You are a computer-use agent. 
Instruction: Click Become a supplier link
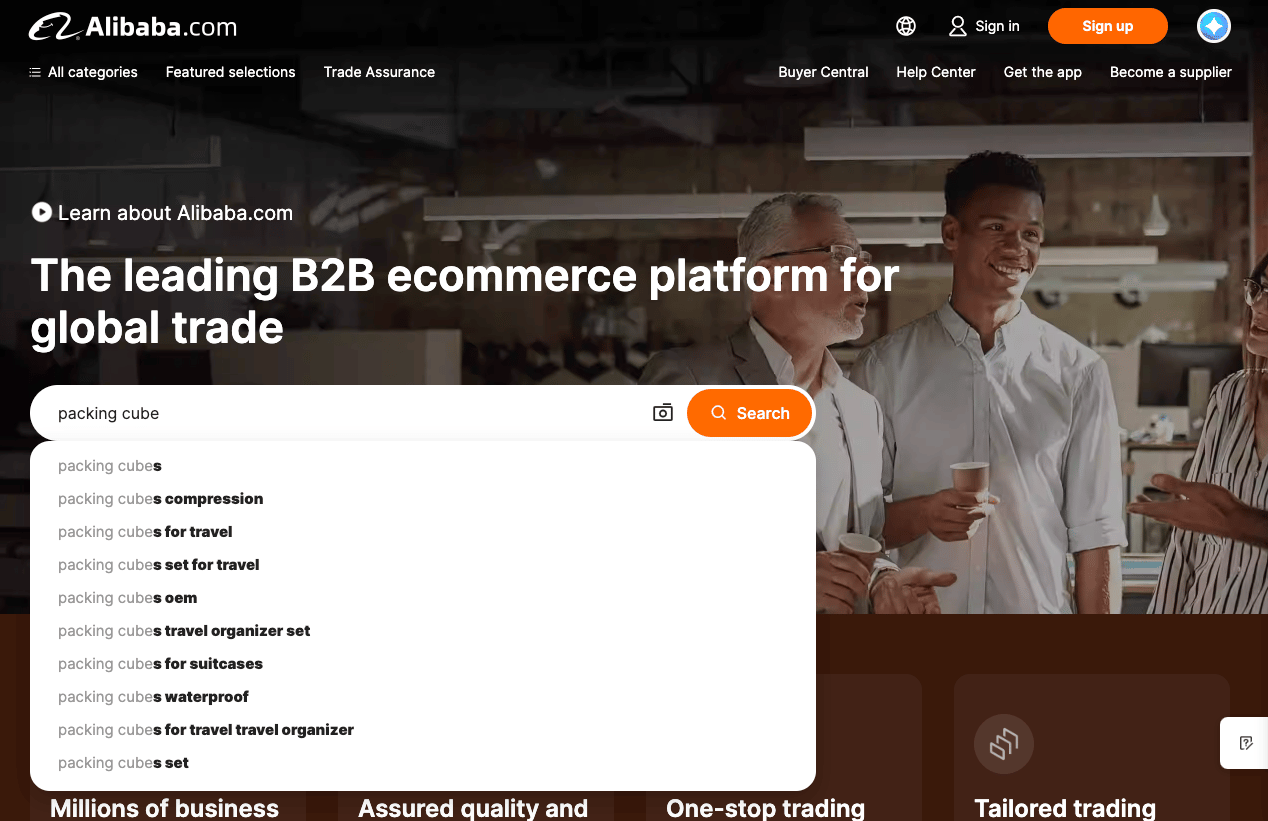click(x=1171, y=72)
